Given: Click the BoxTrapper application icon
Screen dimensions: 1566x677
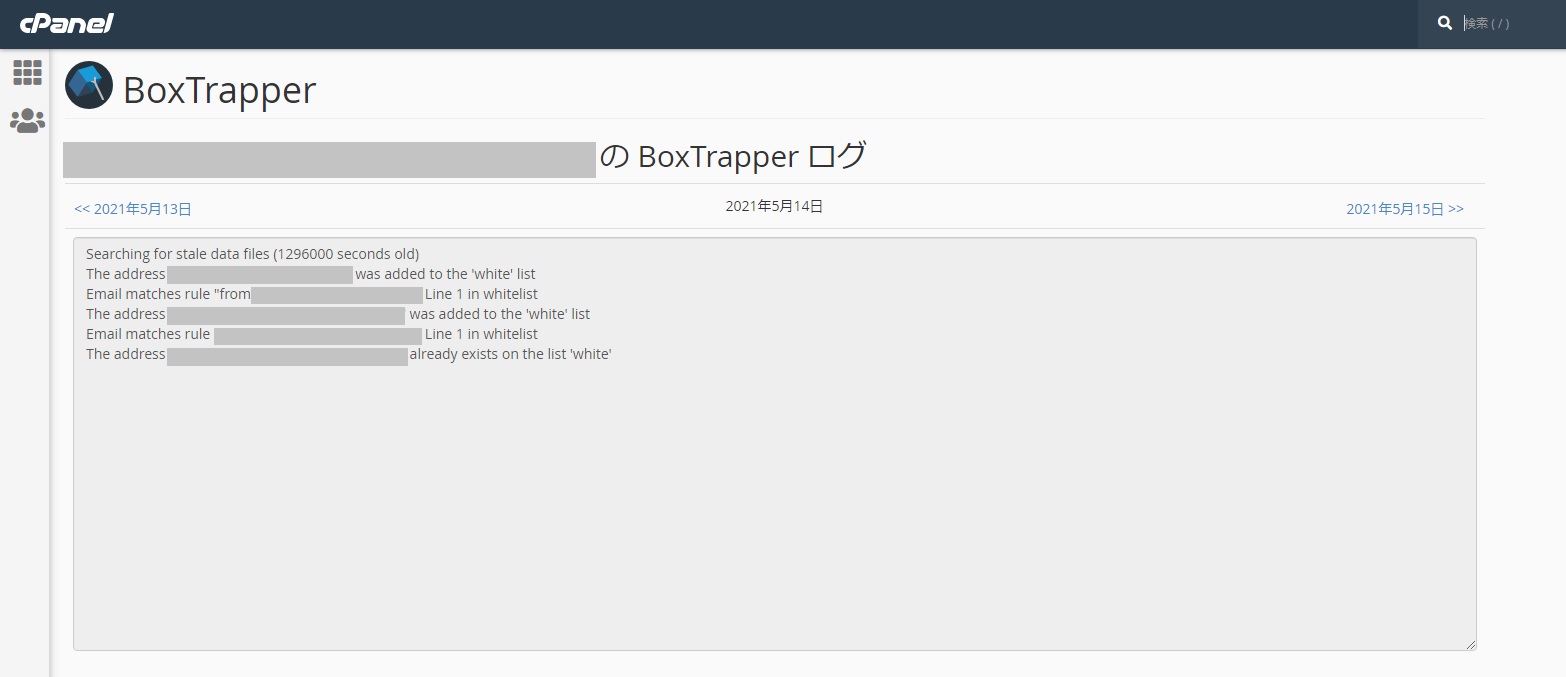Looking at the screenshot, I should (89, 85).
